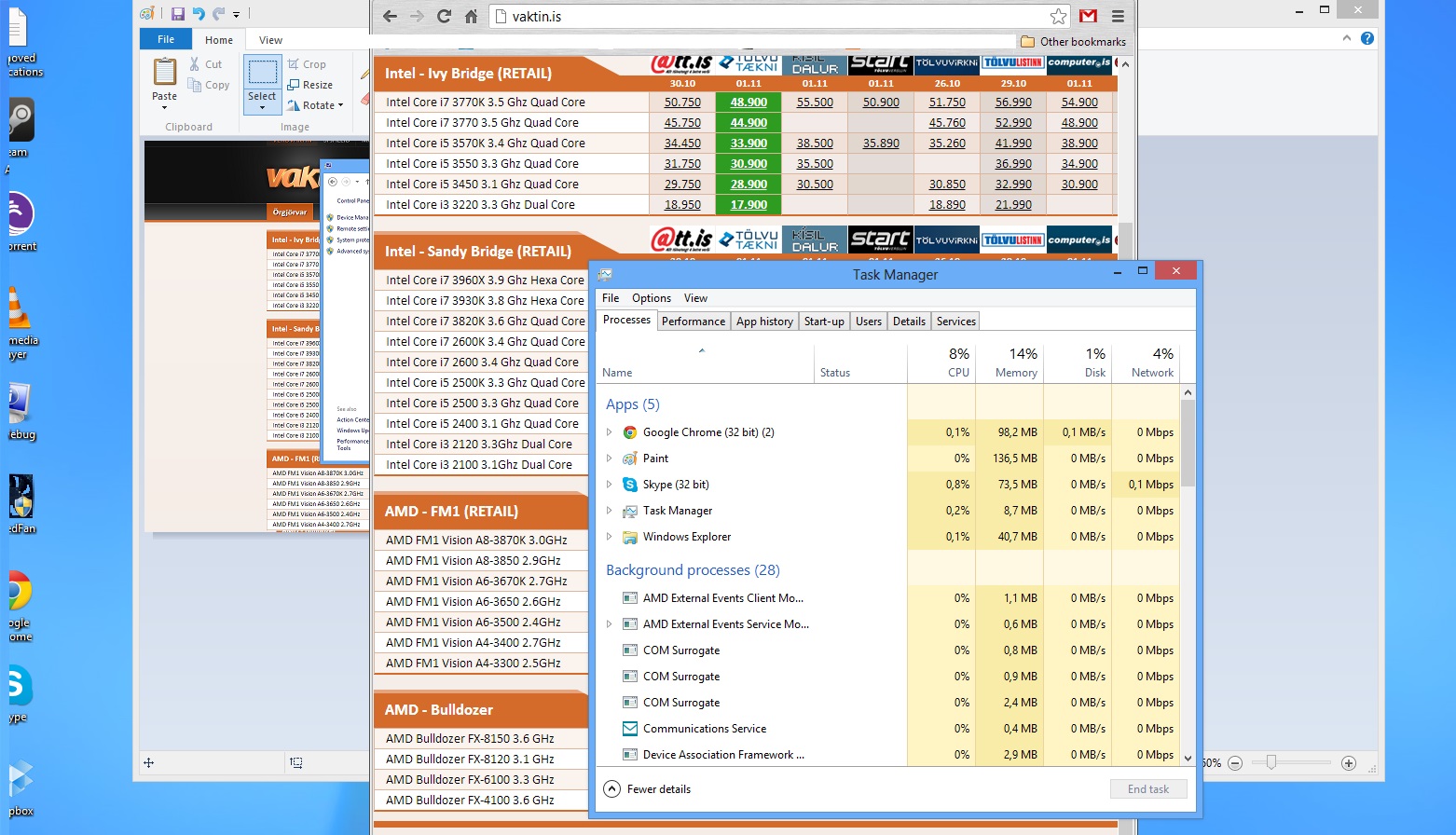Click the Paste icon in Paint ribbon

click(x=165, y=73)
